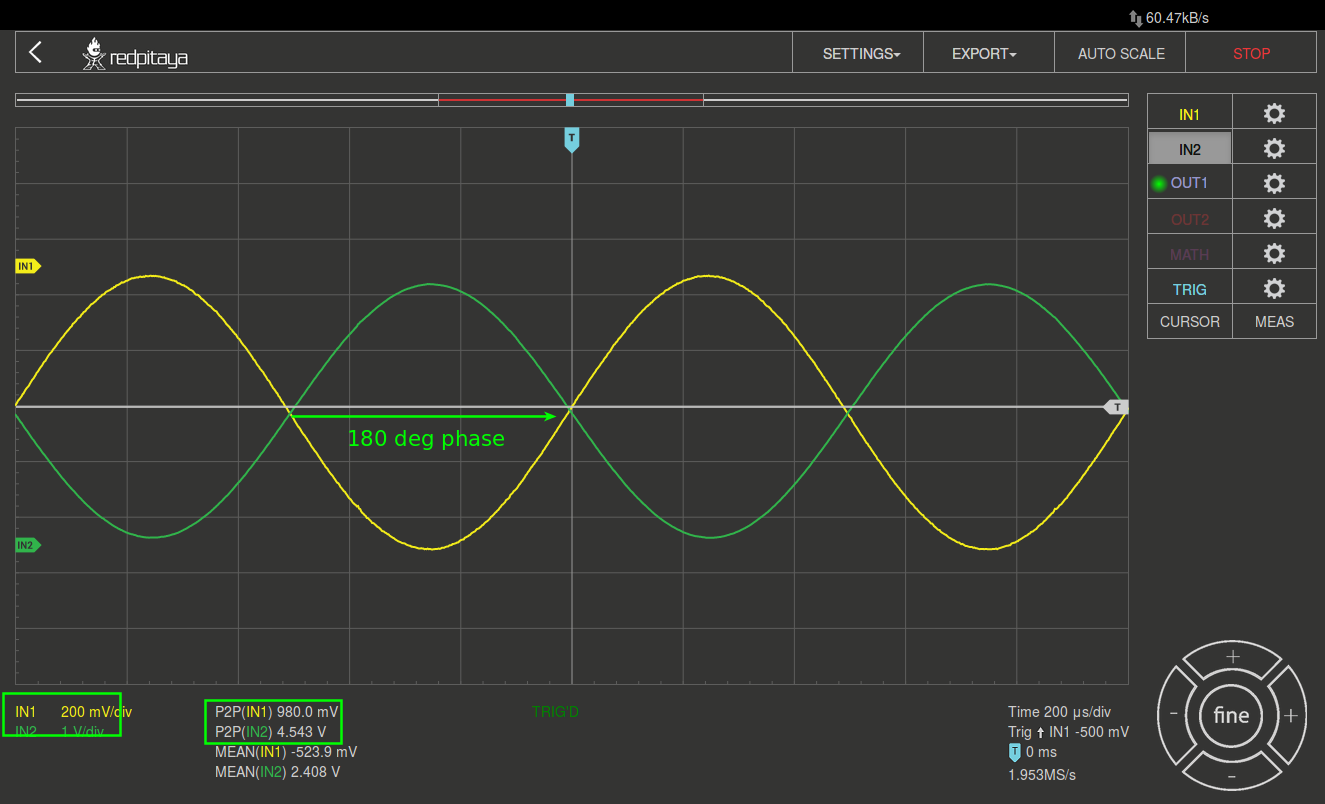Click the 1.953MS/s sample rate readout
This screenshot has height=804, width=1325.
point(1042,775)
